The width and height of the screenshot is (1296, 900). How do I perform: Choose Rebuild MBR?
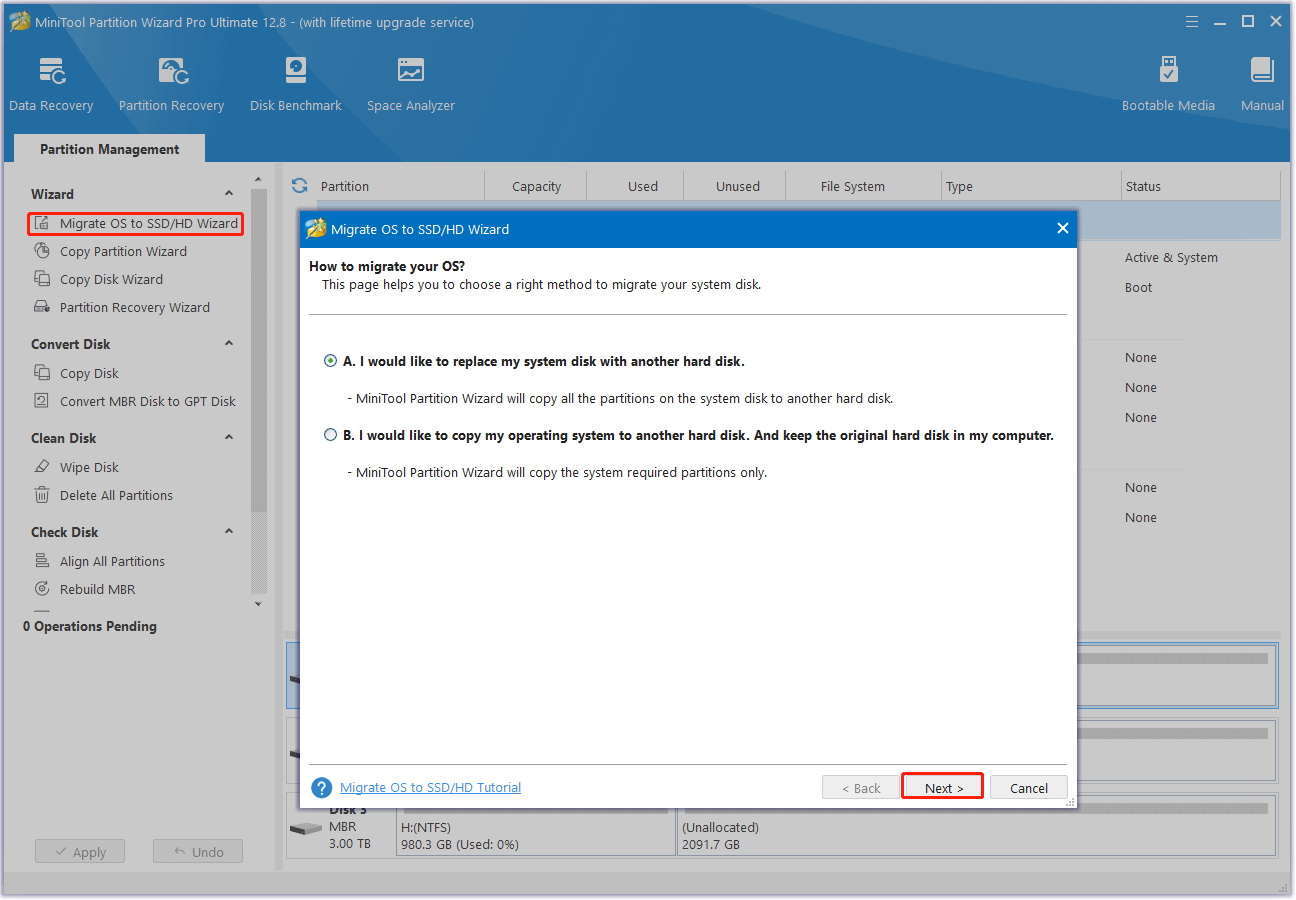coord(97,589)
